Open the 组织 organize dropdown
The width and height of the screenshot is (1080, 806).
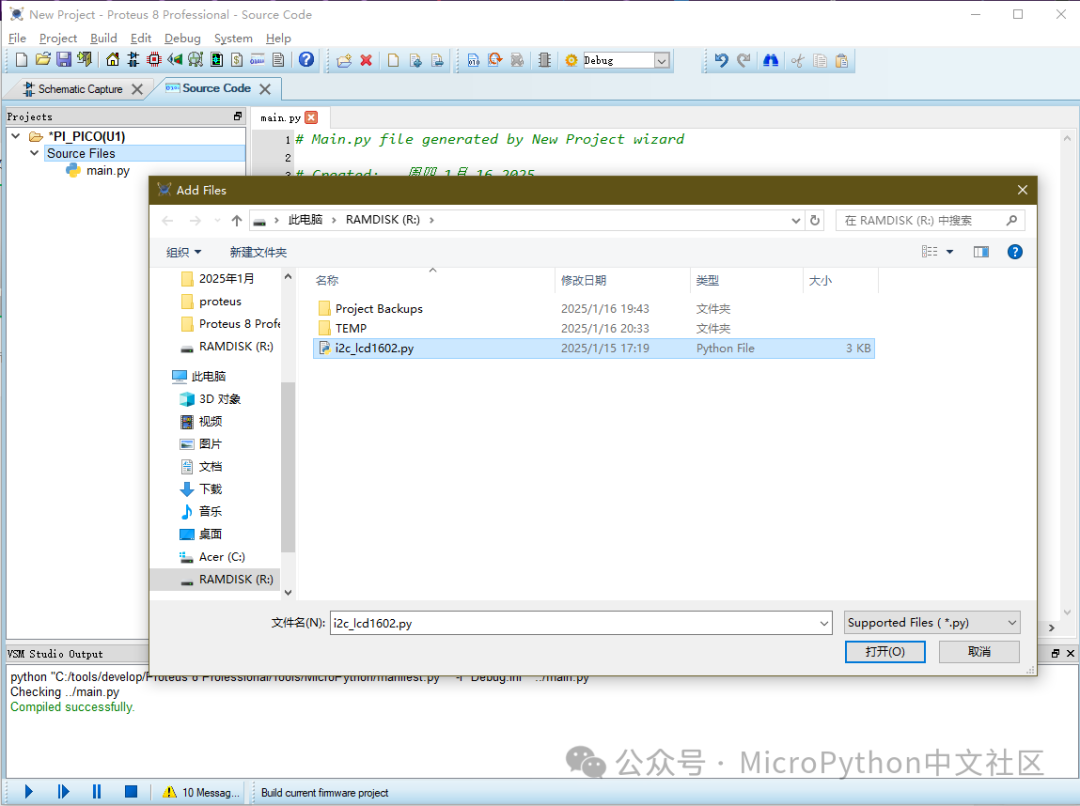[x=183, y=252]
